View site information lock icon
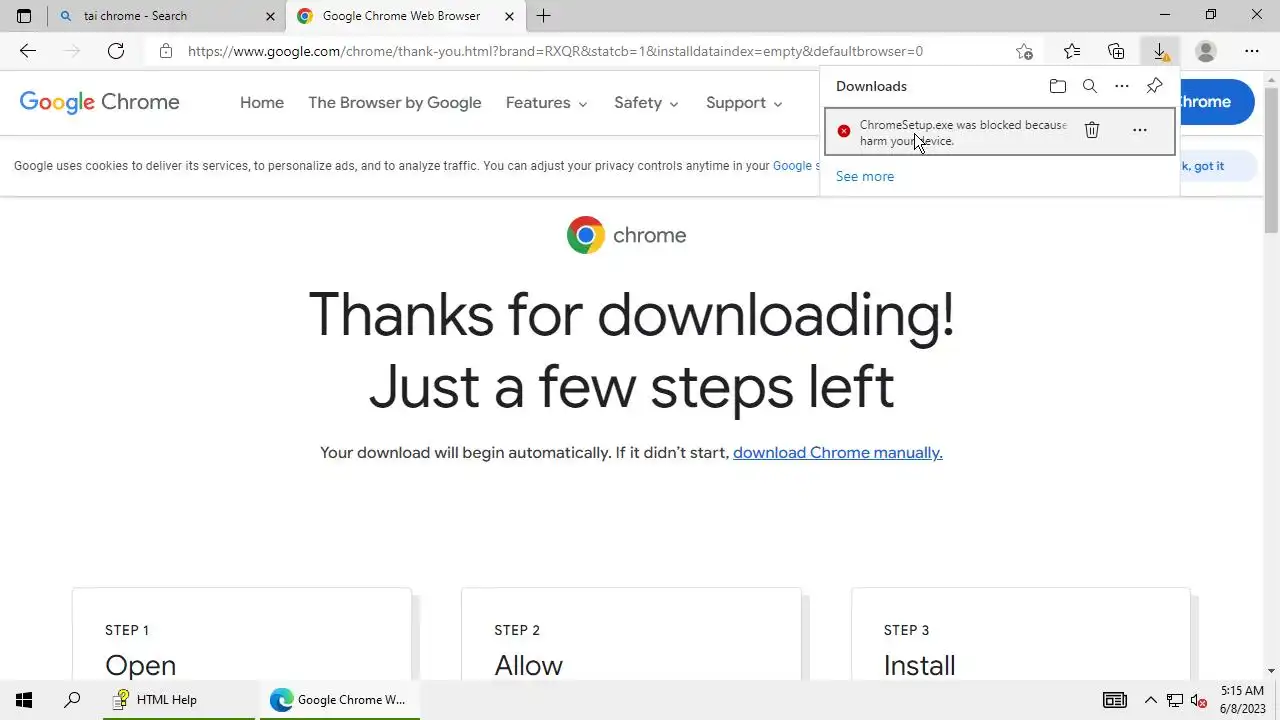This screenshot has width=1280, height=720. pyautogui.click(x=166, y=51)
